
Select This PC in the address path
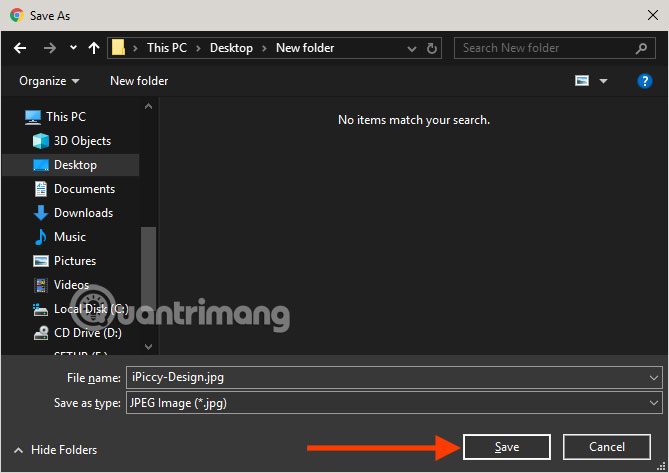pos(167,48)
